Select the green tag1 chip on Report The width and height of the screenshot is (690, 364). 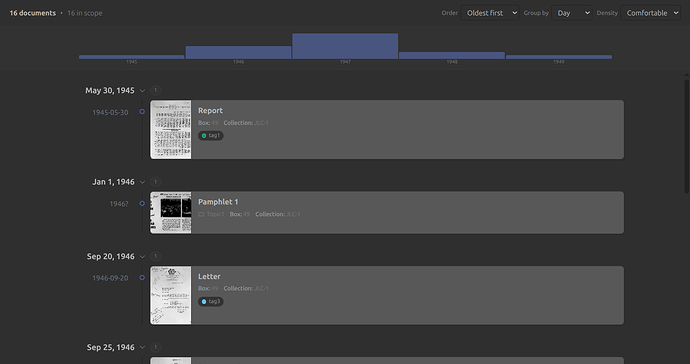(x=211, y=136)
